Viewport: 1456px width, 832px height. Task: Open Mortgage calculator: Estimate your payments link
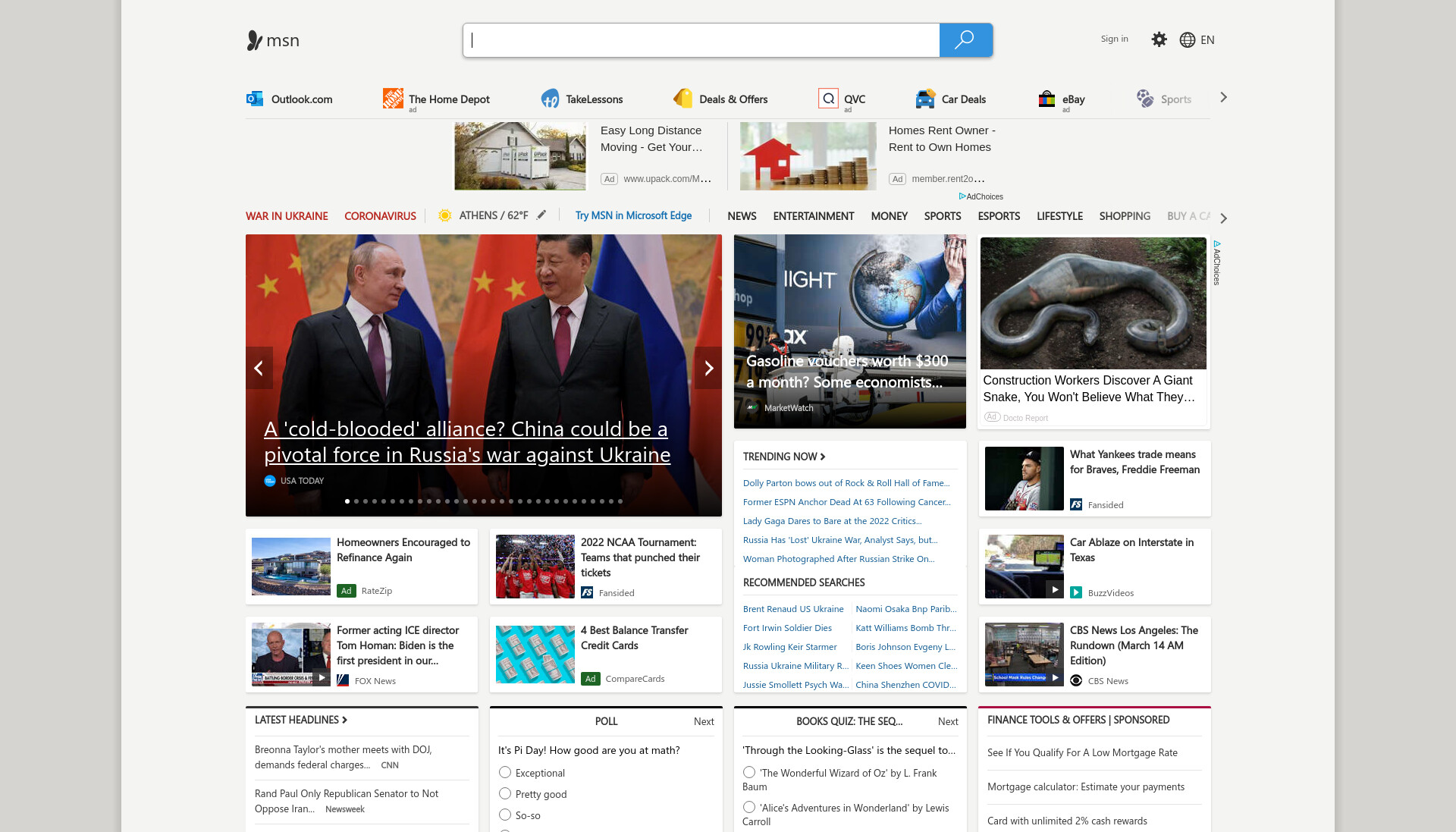(x=1085, y=786)
